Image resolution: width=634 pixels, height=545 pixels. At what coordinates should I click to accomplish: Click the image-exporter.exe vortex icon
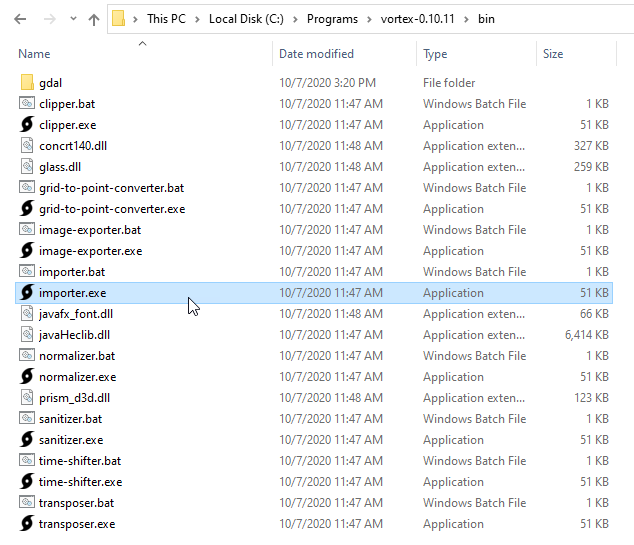pyautogui.click(x=27, y=250)
